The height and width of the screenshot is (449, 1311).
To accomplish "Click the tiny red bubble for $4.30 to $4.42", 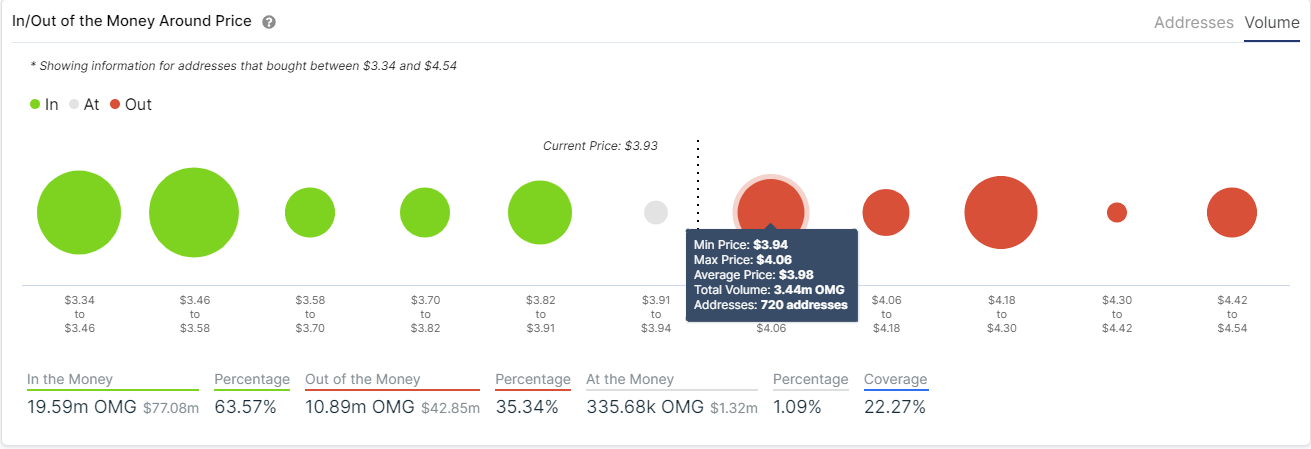I will 1117,213.
